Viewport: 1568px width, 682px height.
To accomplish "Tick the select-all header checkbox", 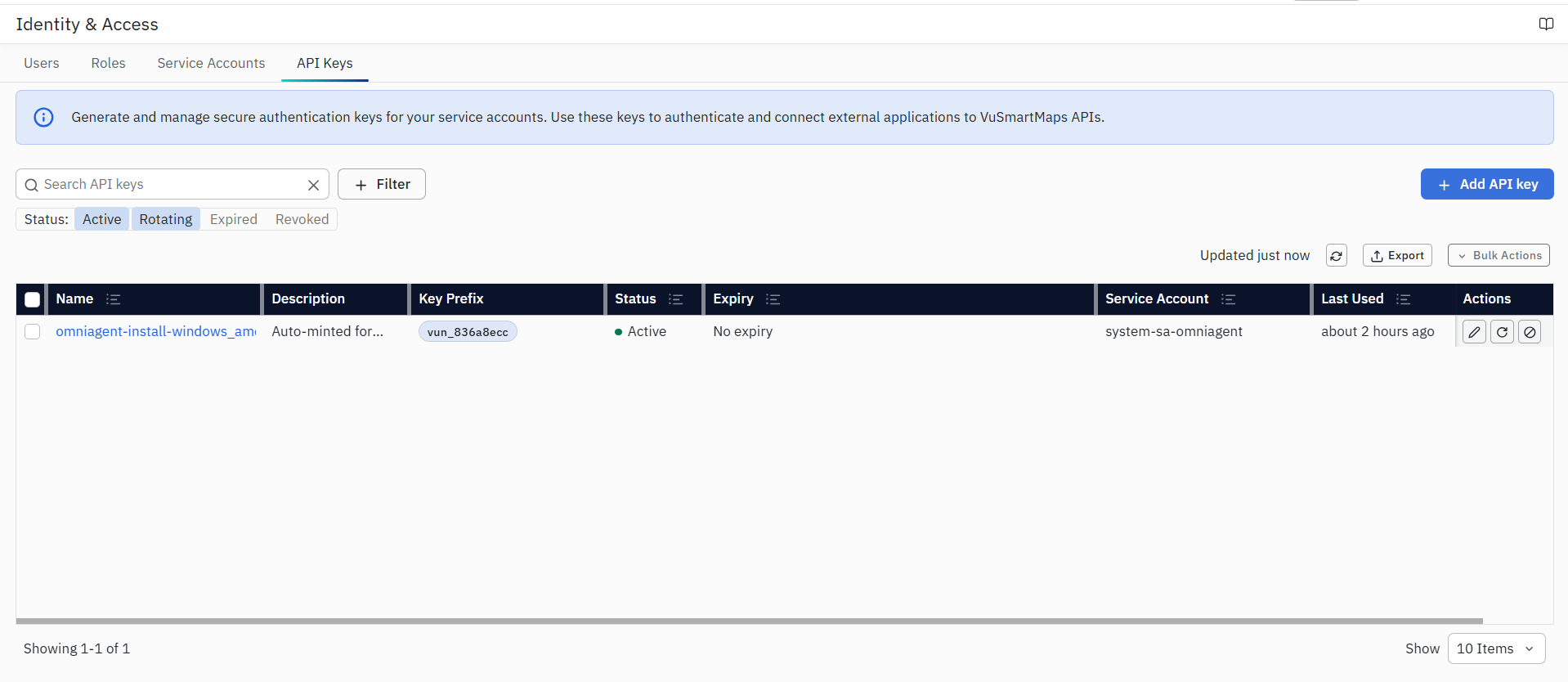I will pos(33,299).
